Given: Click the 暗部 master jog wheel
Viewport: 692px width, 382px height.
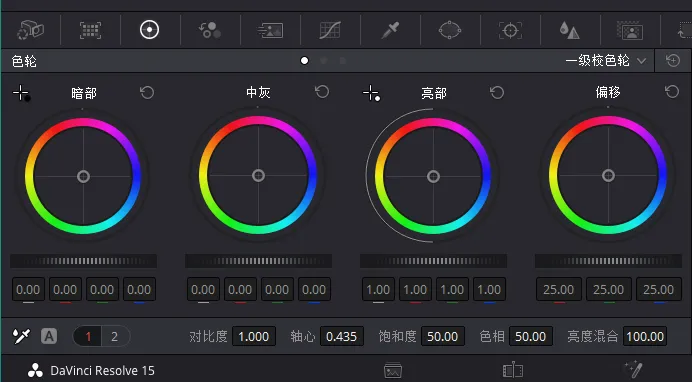Looking at the screenshot, I should [83, 261].
